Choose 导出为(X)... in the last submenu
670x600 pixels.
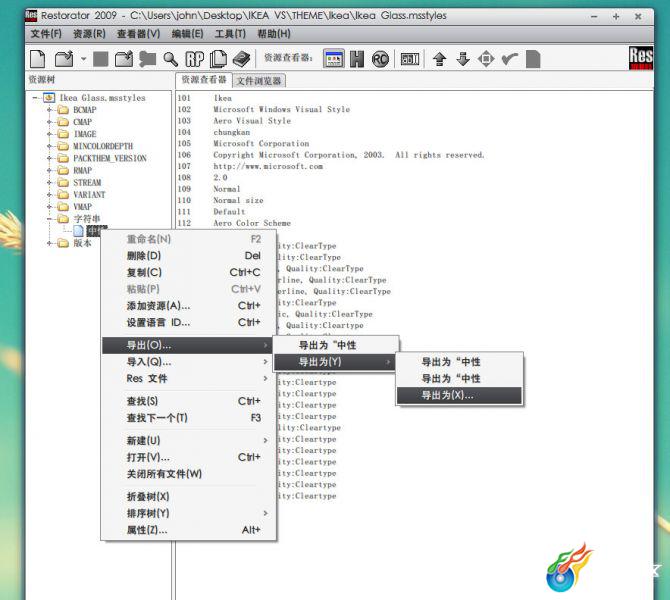click(x=459, y=395)
